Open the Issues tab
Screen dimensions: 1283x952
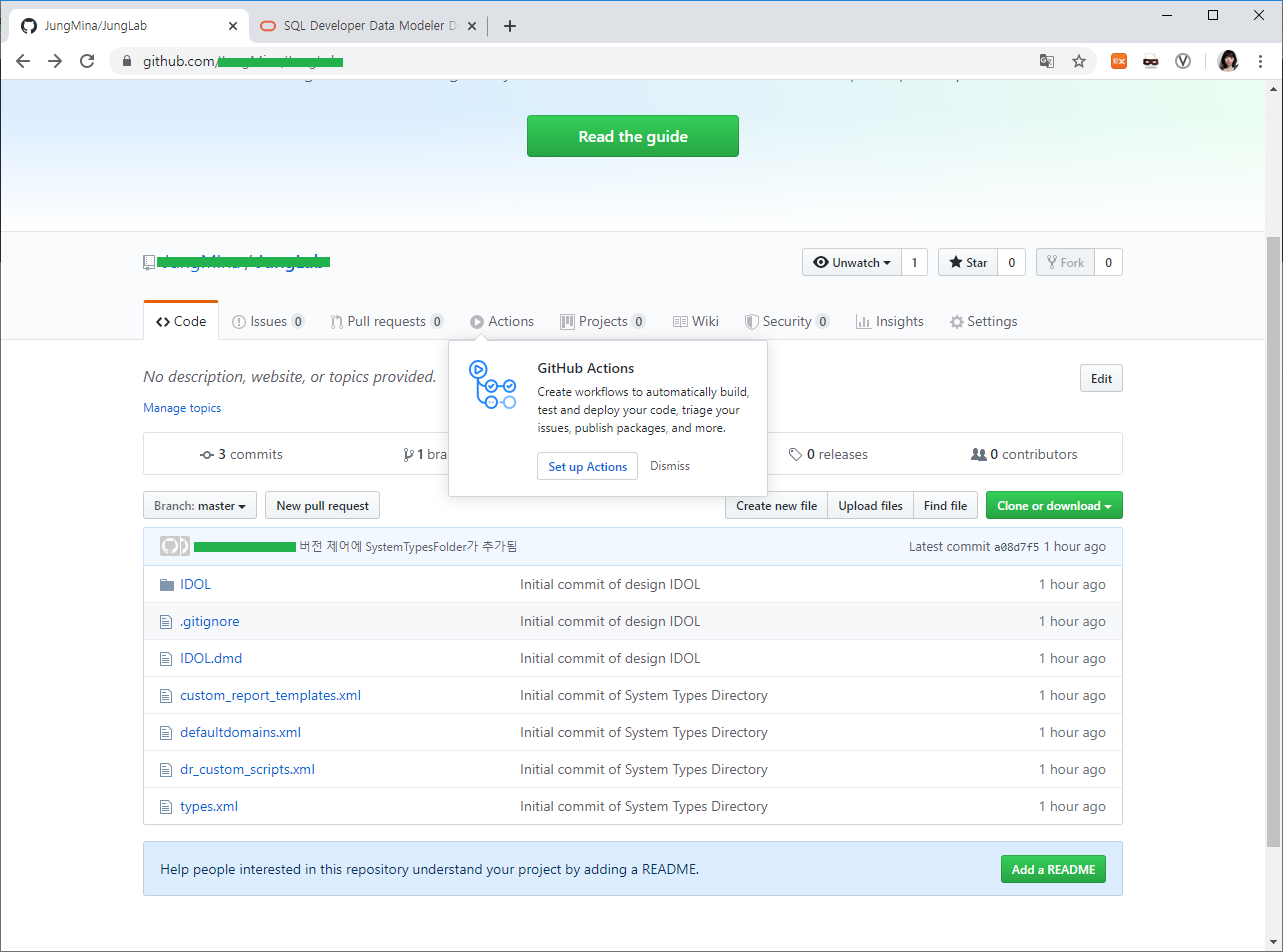(x=268, y=321)
